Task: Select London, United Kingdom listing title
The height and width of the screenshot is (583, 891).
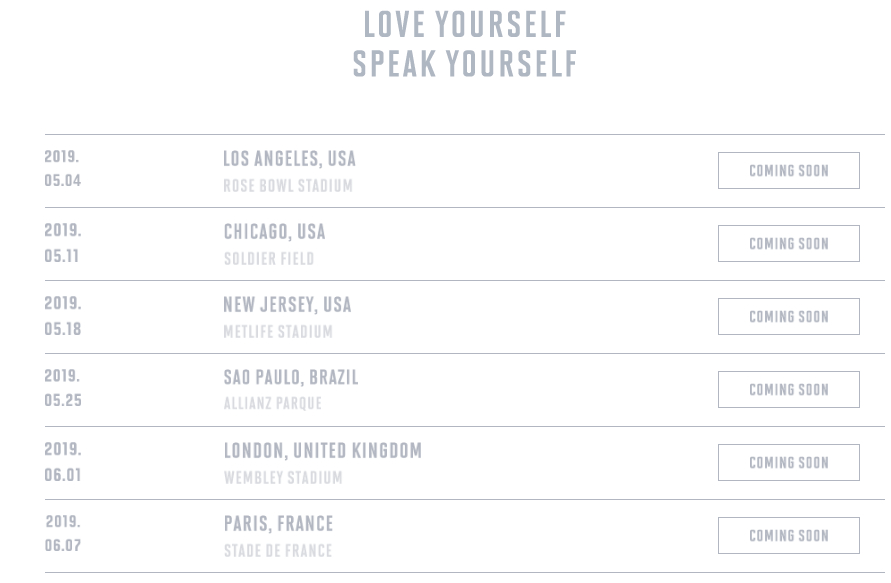Action: [323, 451]
